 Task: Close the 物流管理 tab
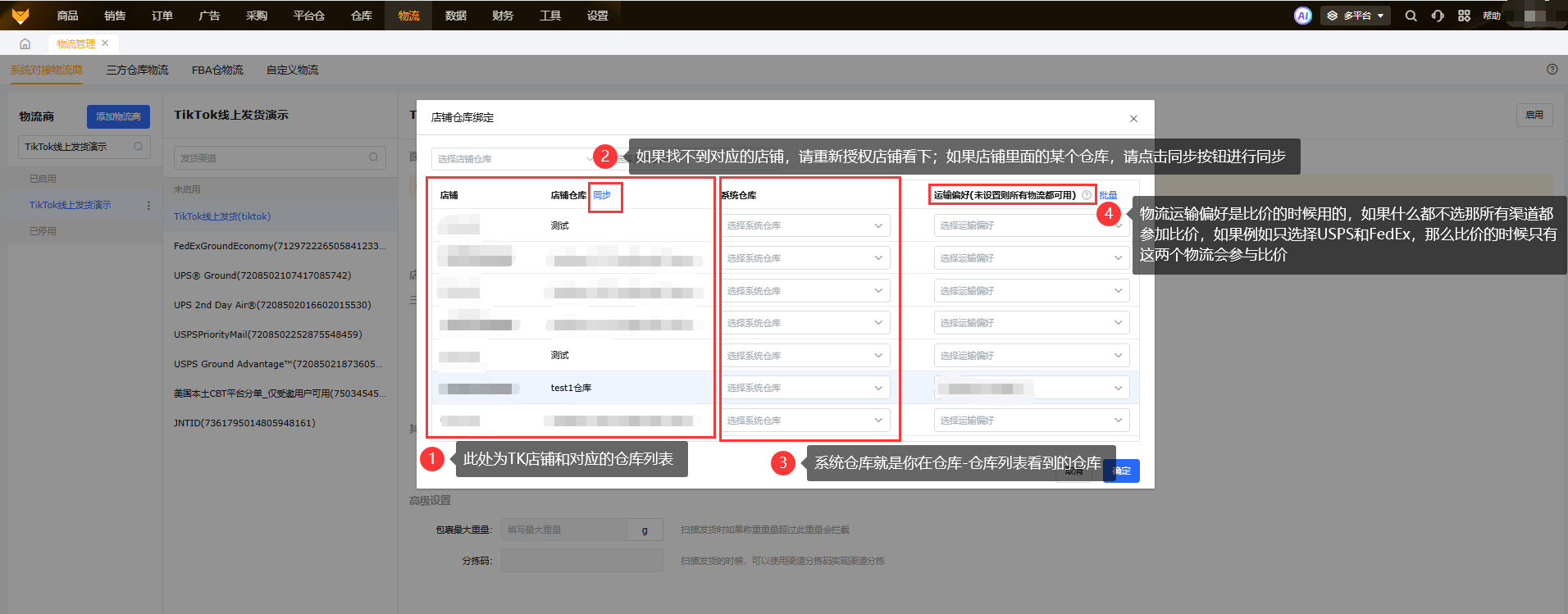pyautogui.click(x=105, y=43)
